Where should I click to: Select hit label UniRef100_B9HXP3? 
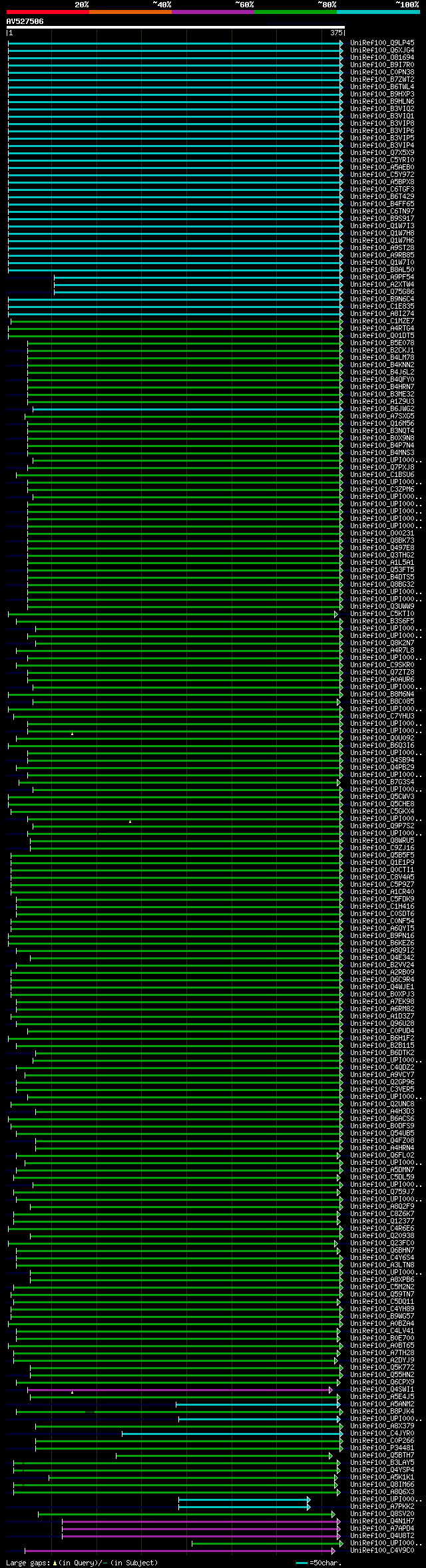tap(382, 94)
